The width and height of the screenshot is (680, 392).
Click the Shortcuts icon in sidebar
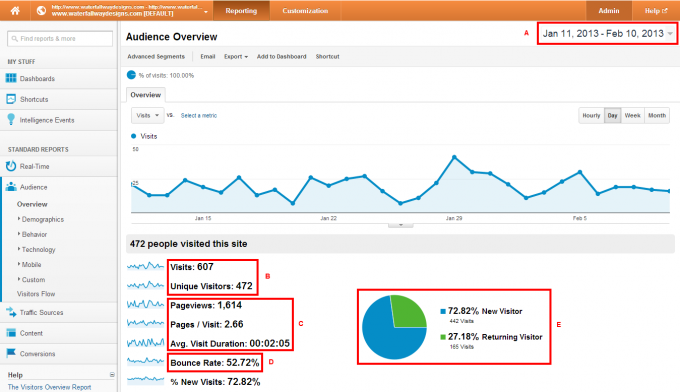click(x=11, y=99)
